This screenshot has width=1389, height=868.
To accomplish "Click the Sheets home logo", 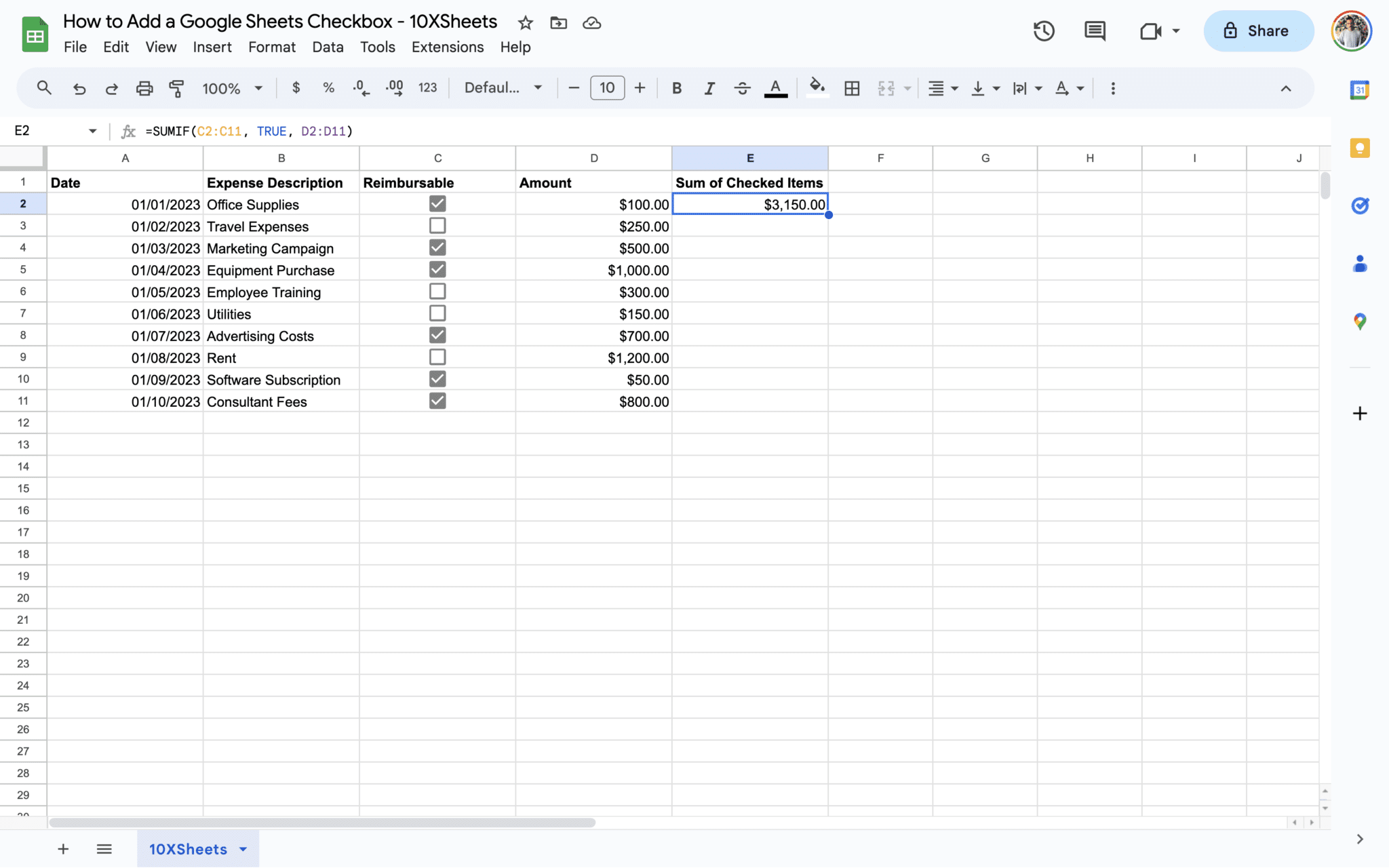I will point(35,35).
